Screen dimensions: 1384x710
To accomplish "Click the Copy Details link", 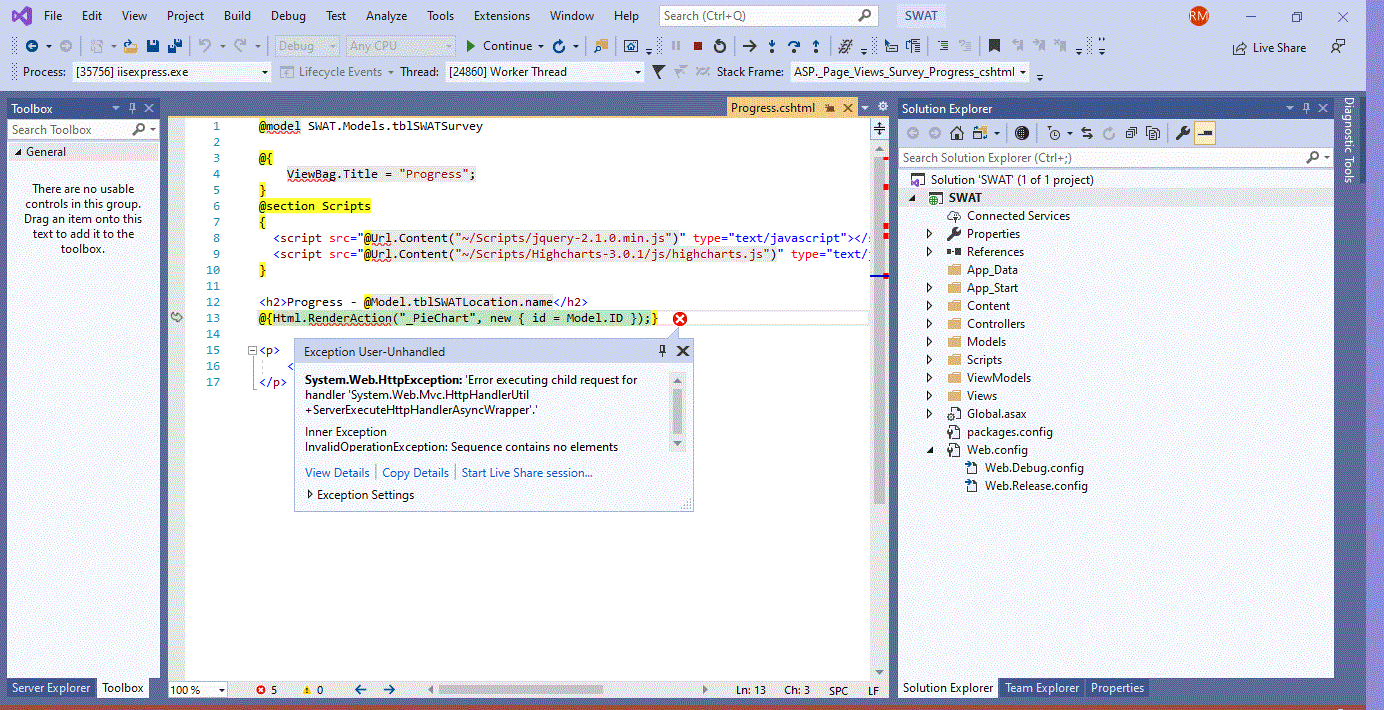I will click(x=415, y=473).
